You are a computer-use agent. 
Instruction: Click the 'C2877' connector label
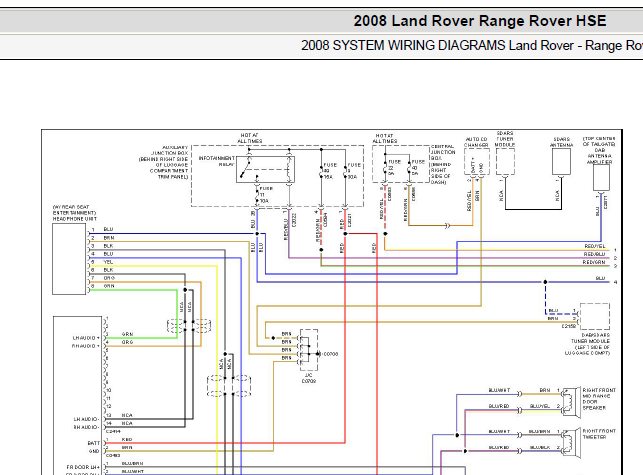(606, 203)
